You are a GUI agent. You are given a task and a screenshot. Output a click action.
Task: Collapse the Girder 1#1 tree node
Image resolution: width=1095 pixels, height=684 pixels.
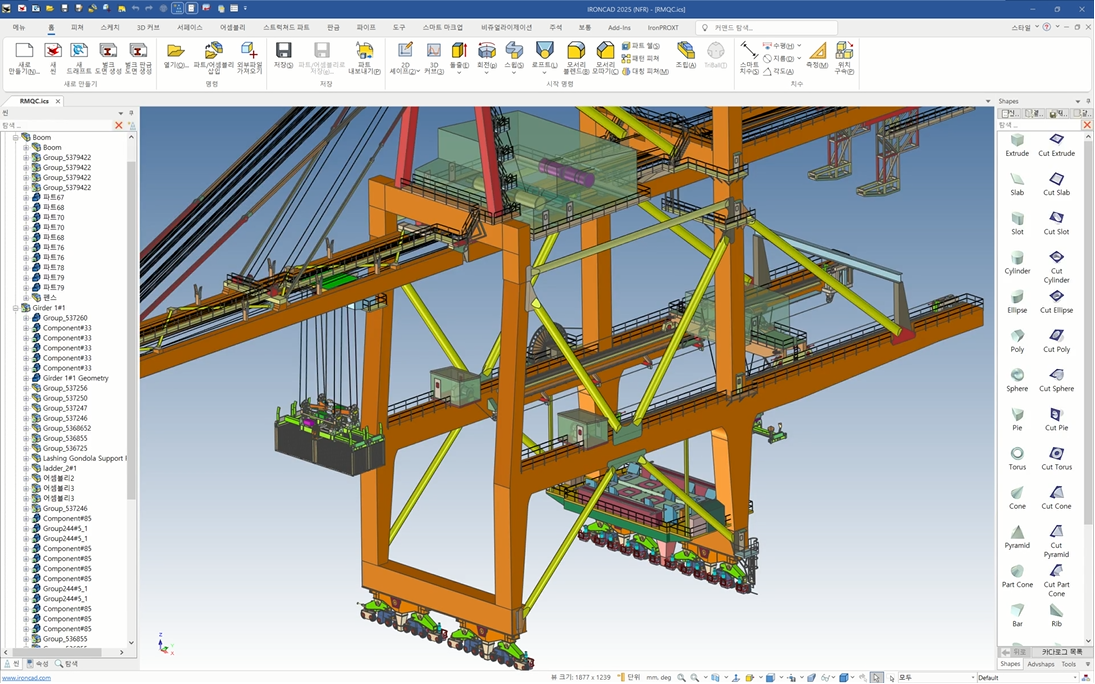pos(16,308)
